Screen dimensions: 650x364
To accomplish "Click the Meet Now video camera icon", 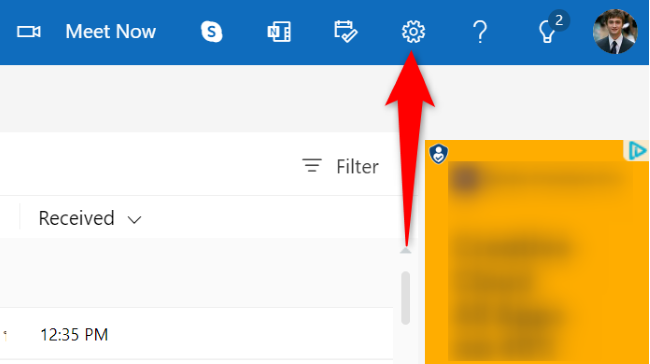I will pyautogui.click(x=29, y=32).
